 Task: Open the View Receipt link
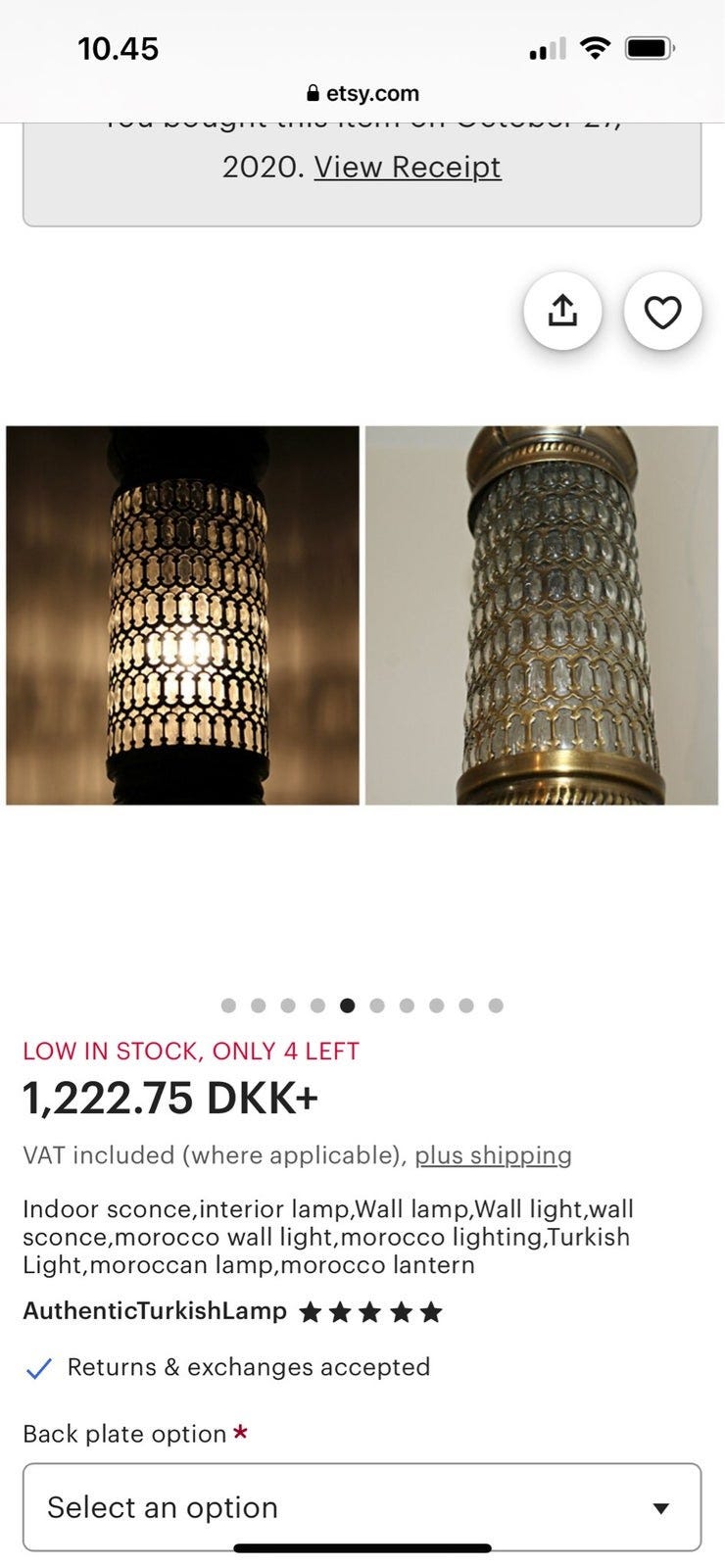tap(408, 167)
